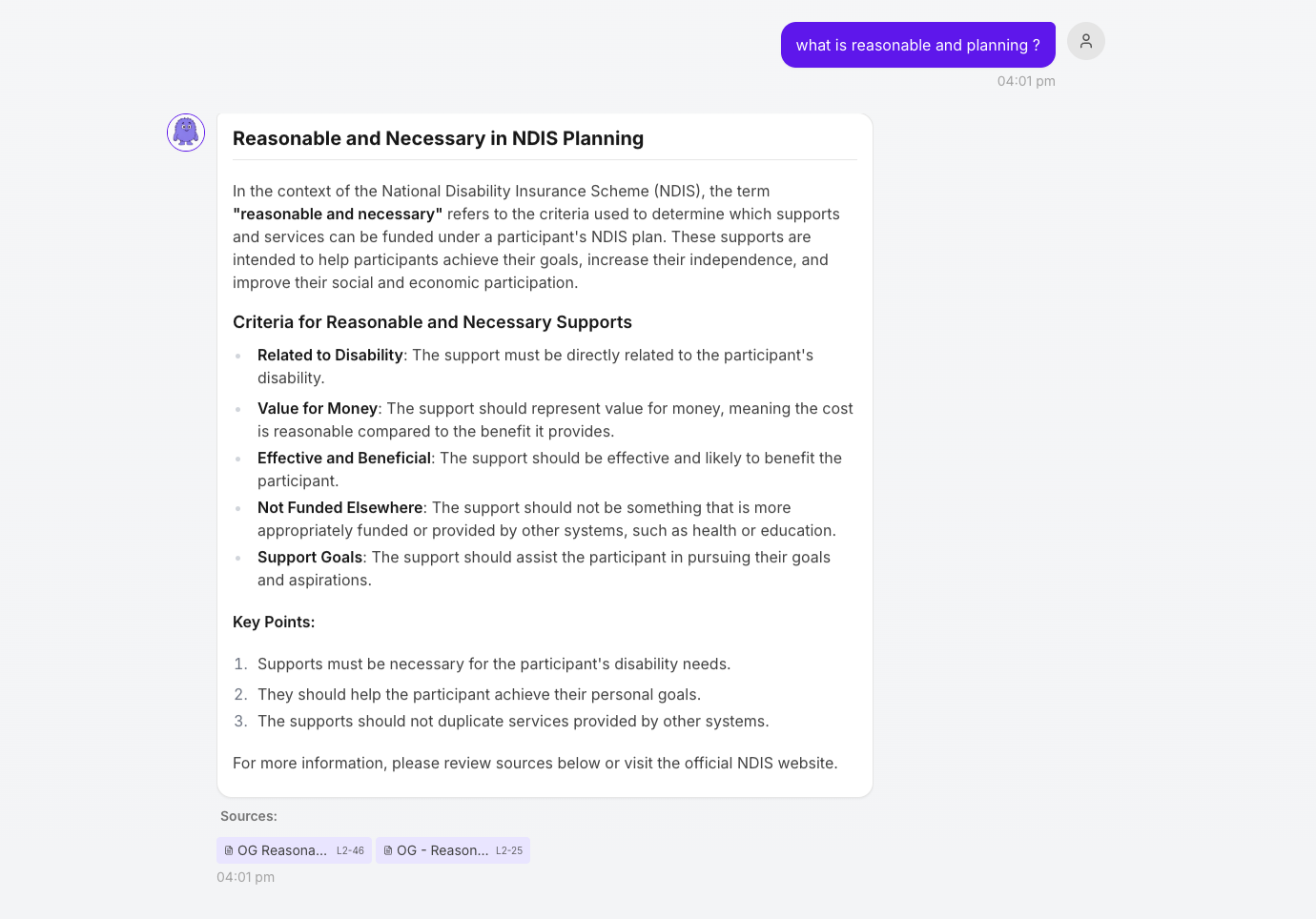This screenshot has height=919, width=1316.
Task: Click the 04:01 pm timestamp below the answer
Action: (245, 877)
